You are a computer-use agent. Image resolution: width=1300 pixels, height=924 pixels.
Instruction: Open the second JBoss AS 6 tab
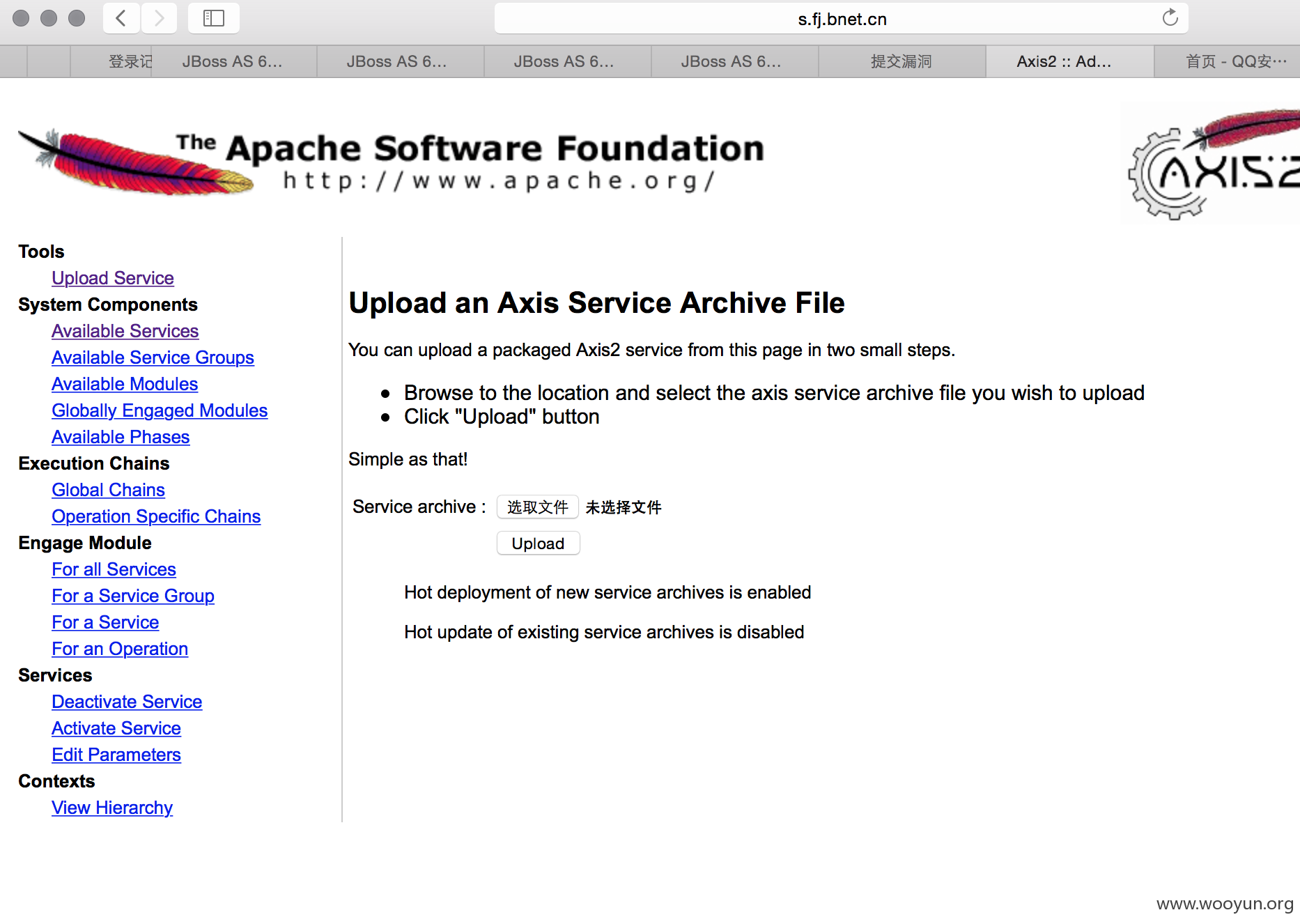[400, 61]
